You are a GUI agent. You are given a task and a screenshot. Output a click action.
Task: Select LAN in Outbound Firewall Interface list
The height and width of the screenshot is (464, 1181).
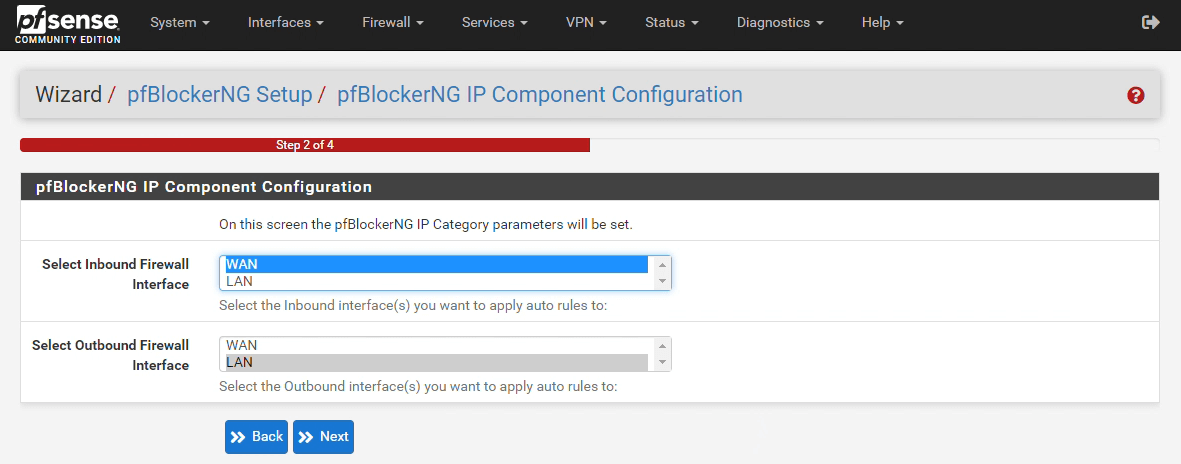tap(436, 362)
